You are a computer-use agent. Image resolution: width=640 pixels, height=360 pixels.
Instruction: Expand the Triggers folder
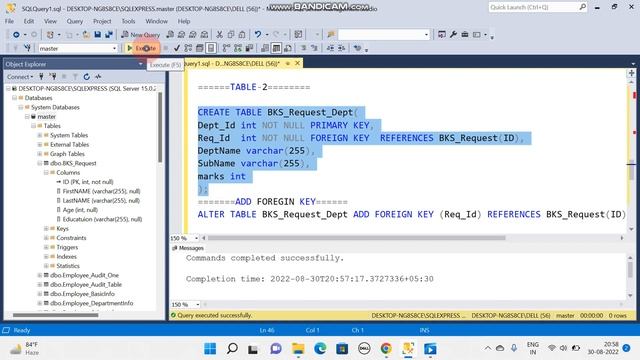point(46,247)
